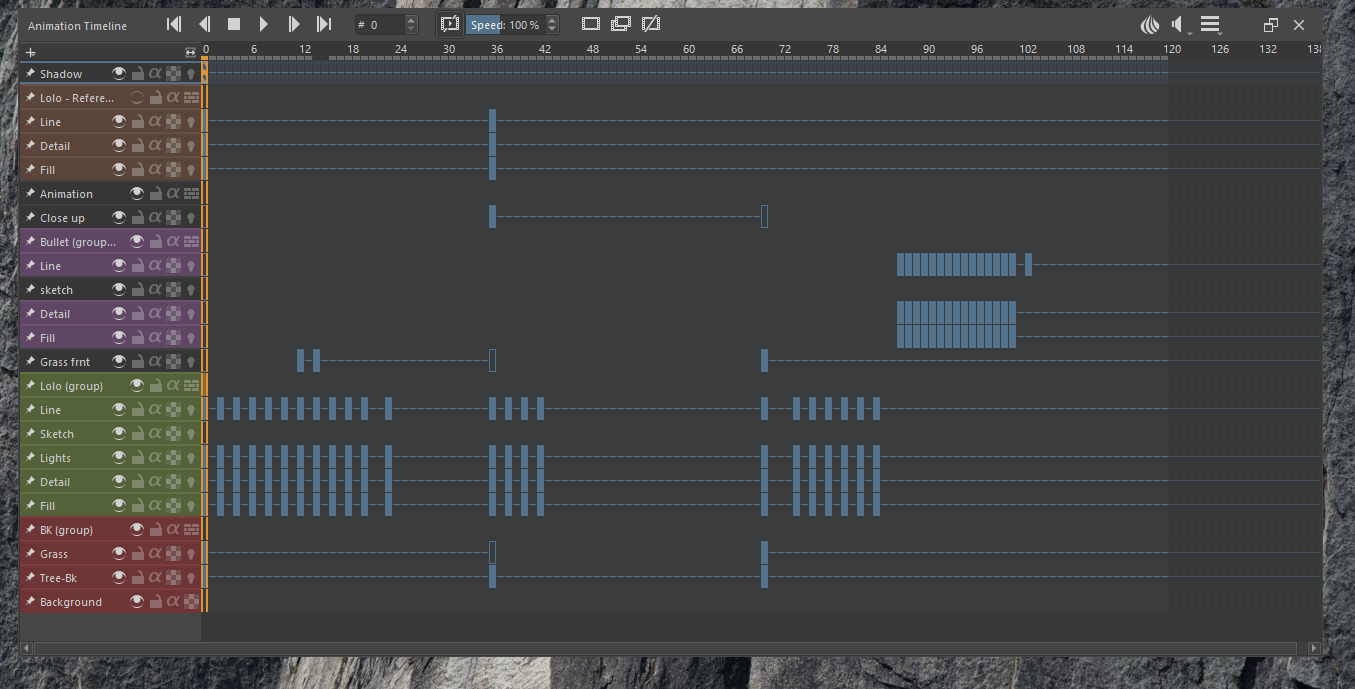Jump to the first frame

click(x=174, y=24)
